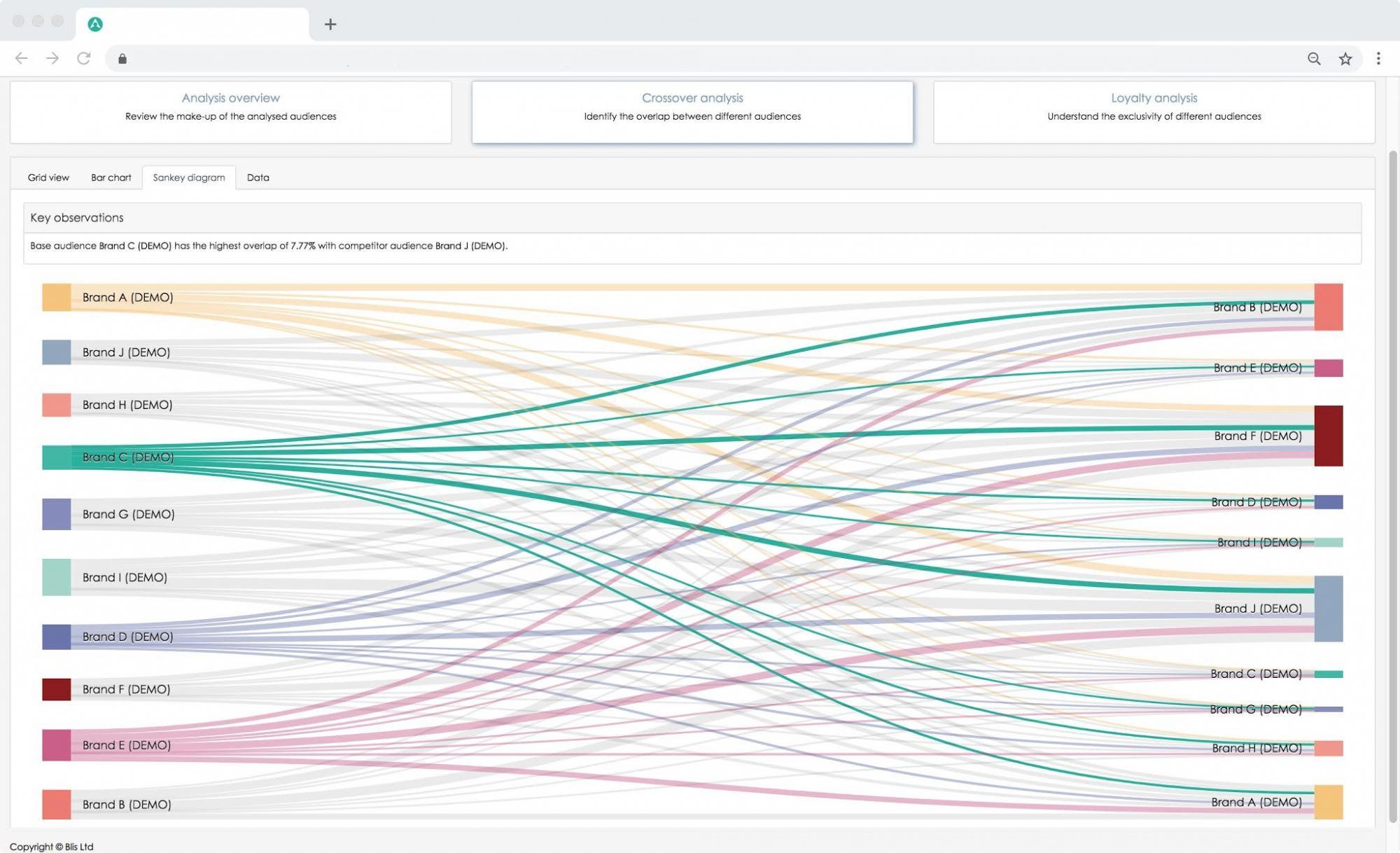Open the Analysis overview card

[231, 112]
